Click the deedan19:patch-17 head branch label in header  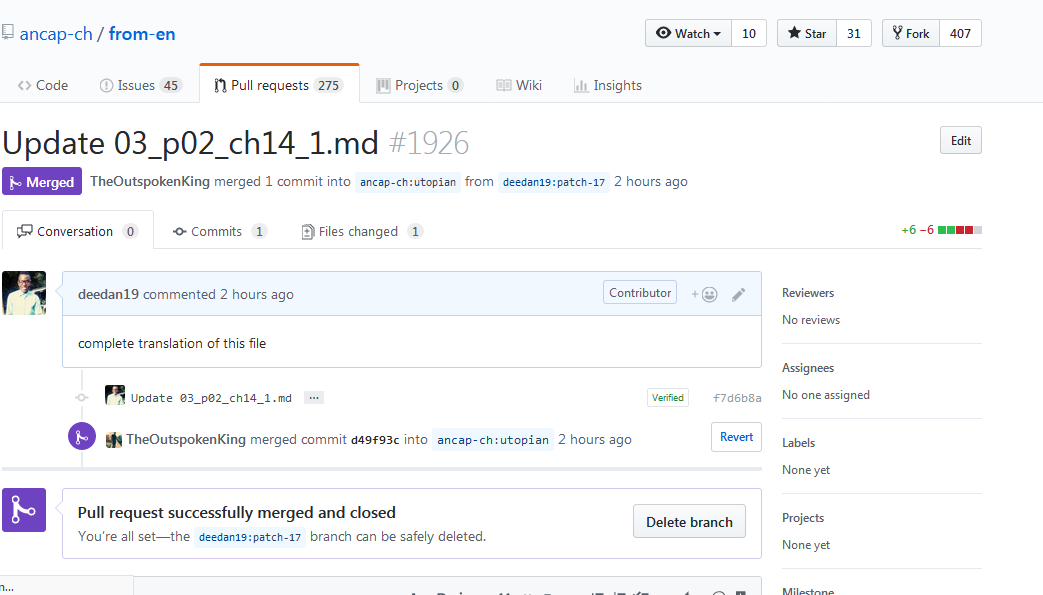(x=554, y=182)
